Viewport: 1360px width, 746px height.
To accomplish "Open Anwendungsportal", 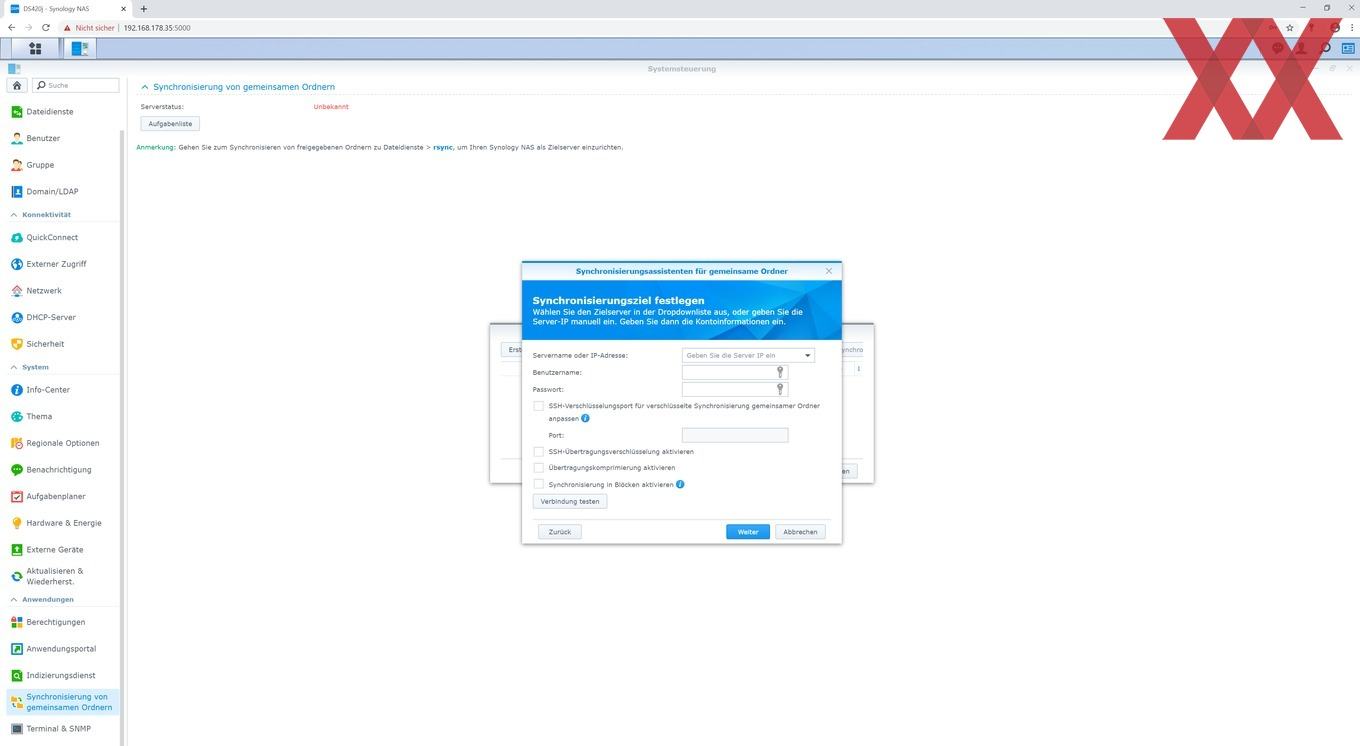I will [x=62, y=649].
